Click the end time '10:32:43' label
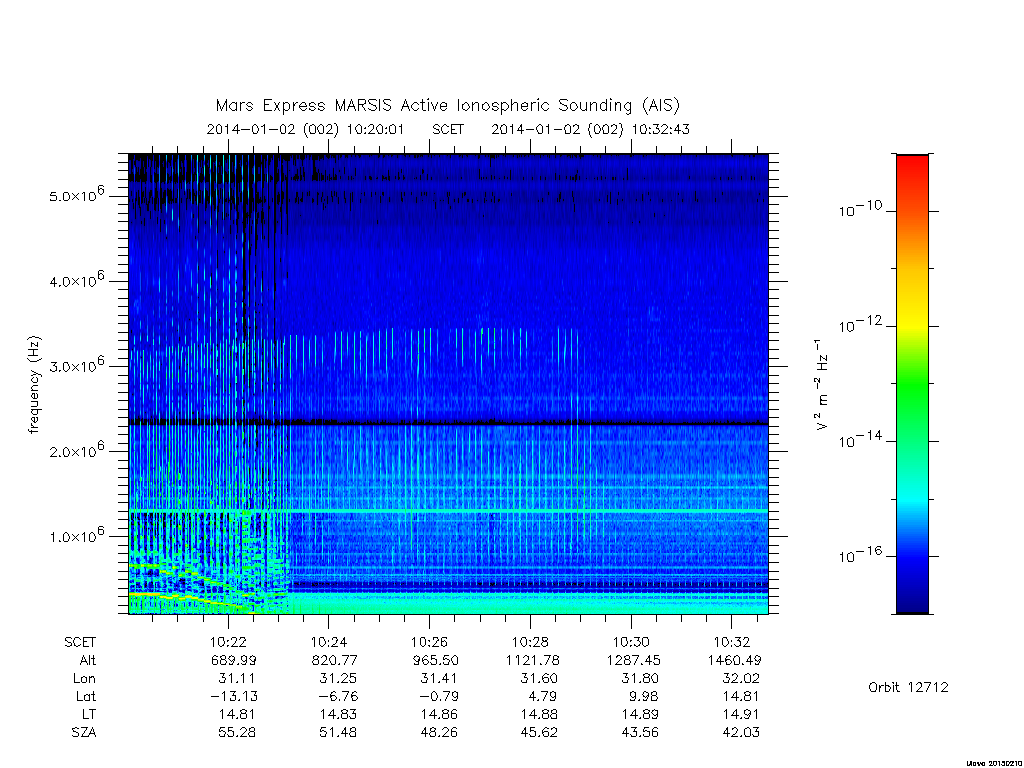Screen dimensions: 1024x768 (x=660, y=129)
